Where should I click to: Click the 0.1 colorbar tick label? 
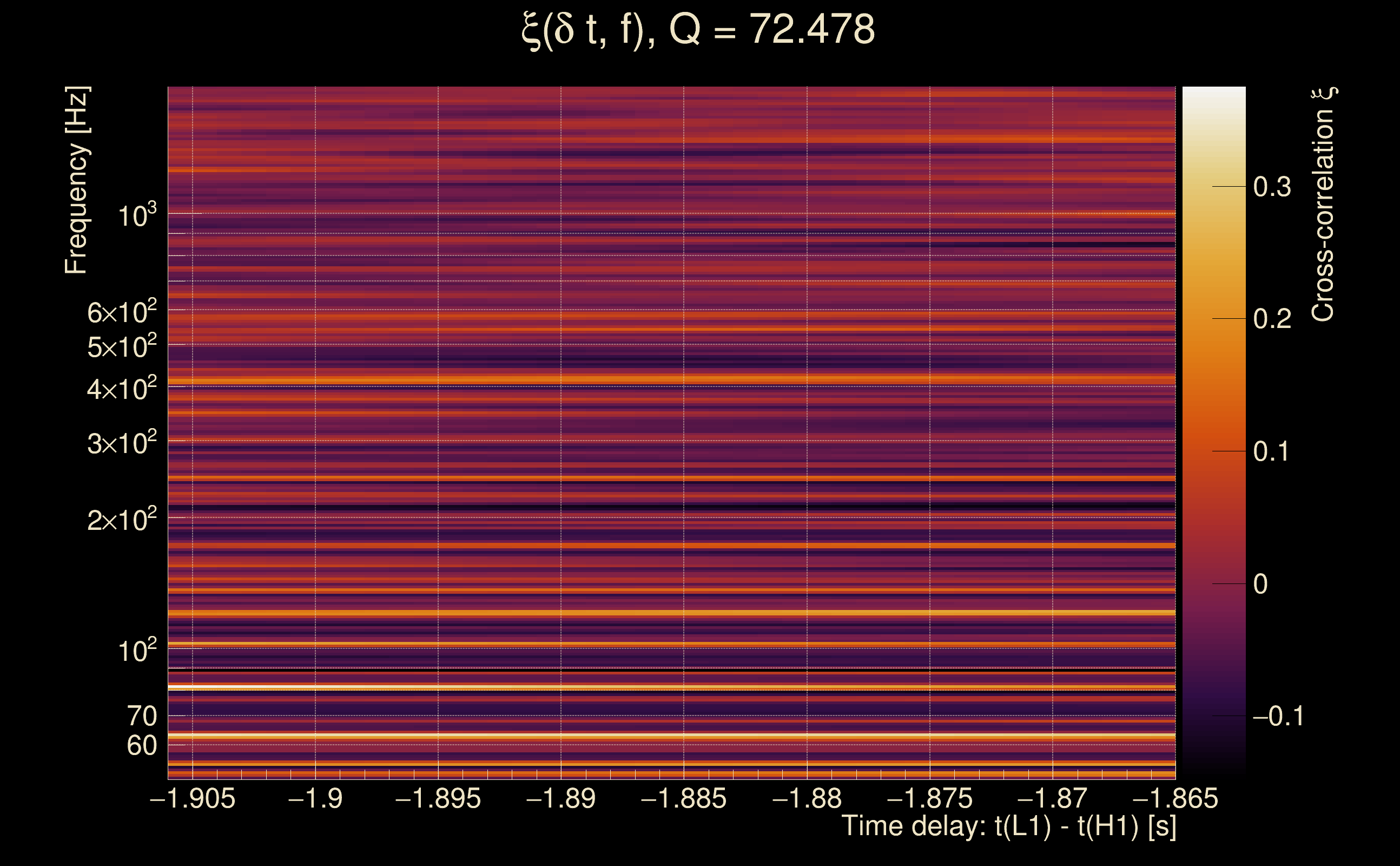click(x=1272, y=451)
